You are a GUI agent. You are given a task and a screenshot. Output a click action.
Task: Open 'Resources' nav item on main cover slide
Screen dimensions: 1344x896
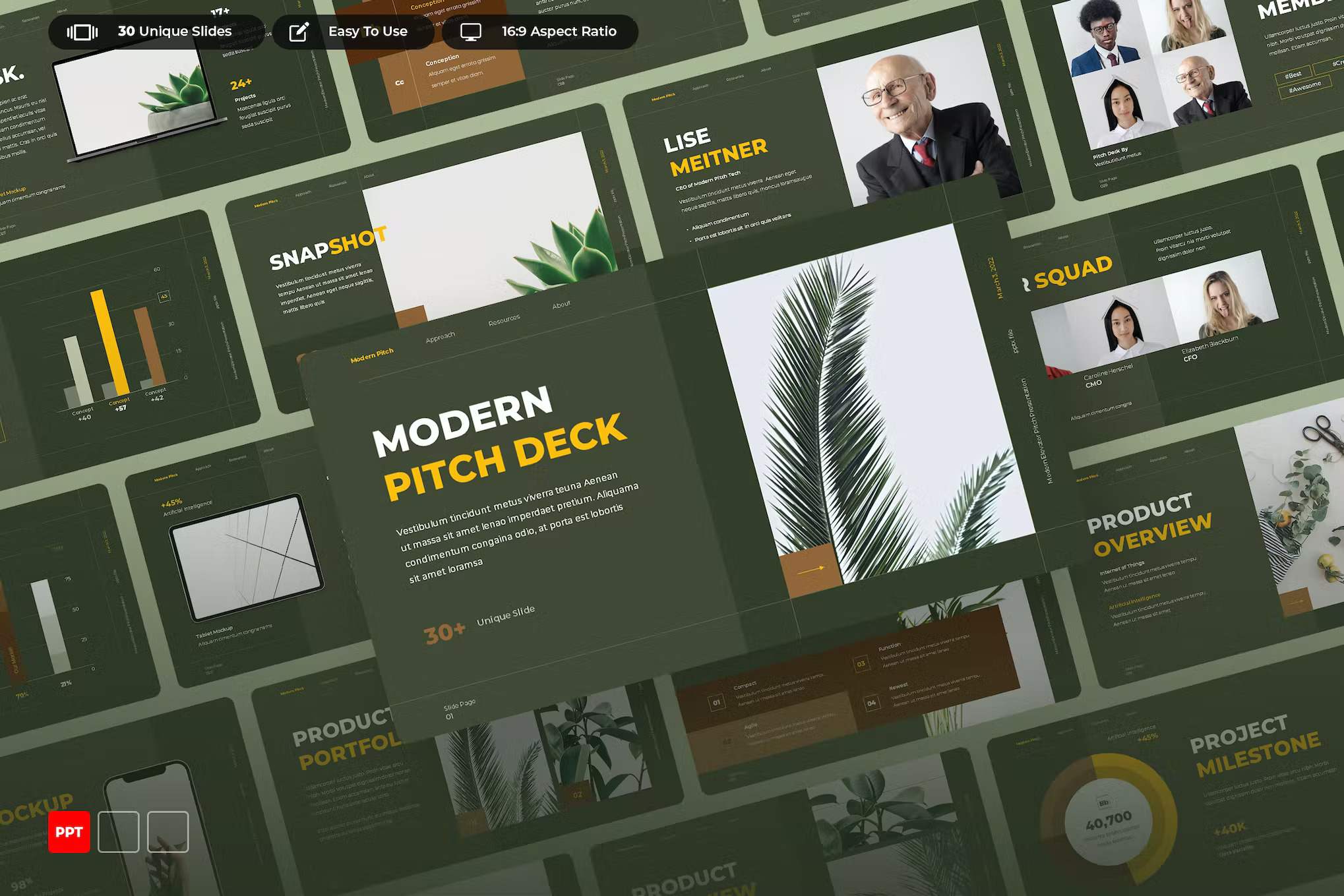504,320
